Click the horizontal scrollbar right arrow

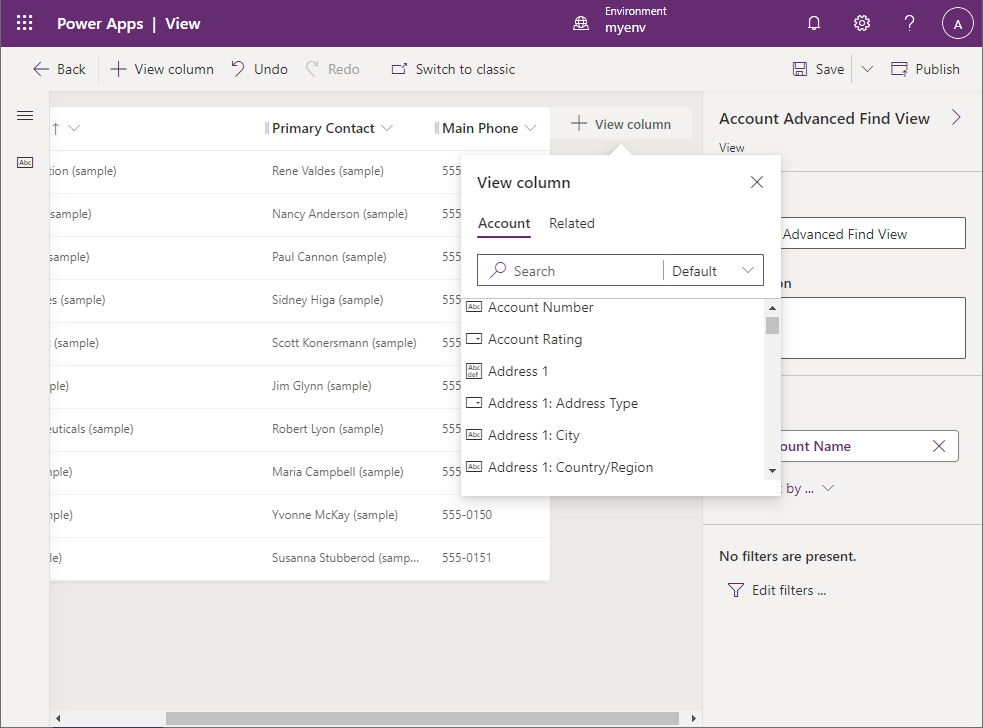coord(693,718)
